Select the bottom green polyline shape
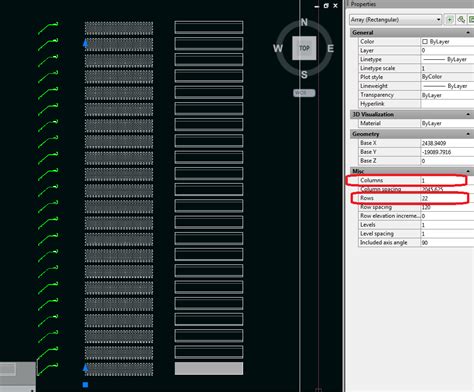 (x=48, y=370)
